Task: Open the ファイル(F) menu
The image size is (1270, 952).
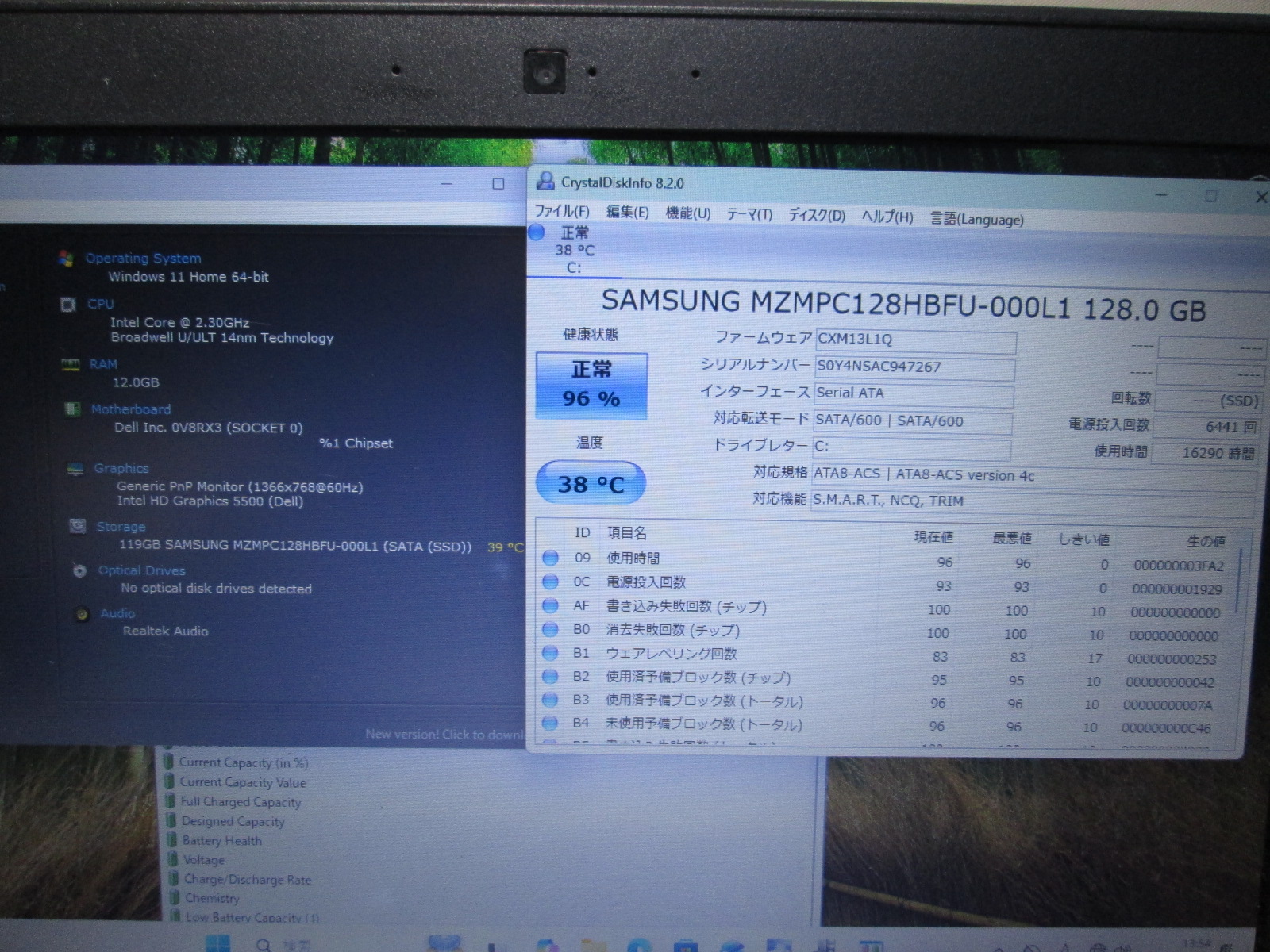Action: pos(562,212)
